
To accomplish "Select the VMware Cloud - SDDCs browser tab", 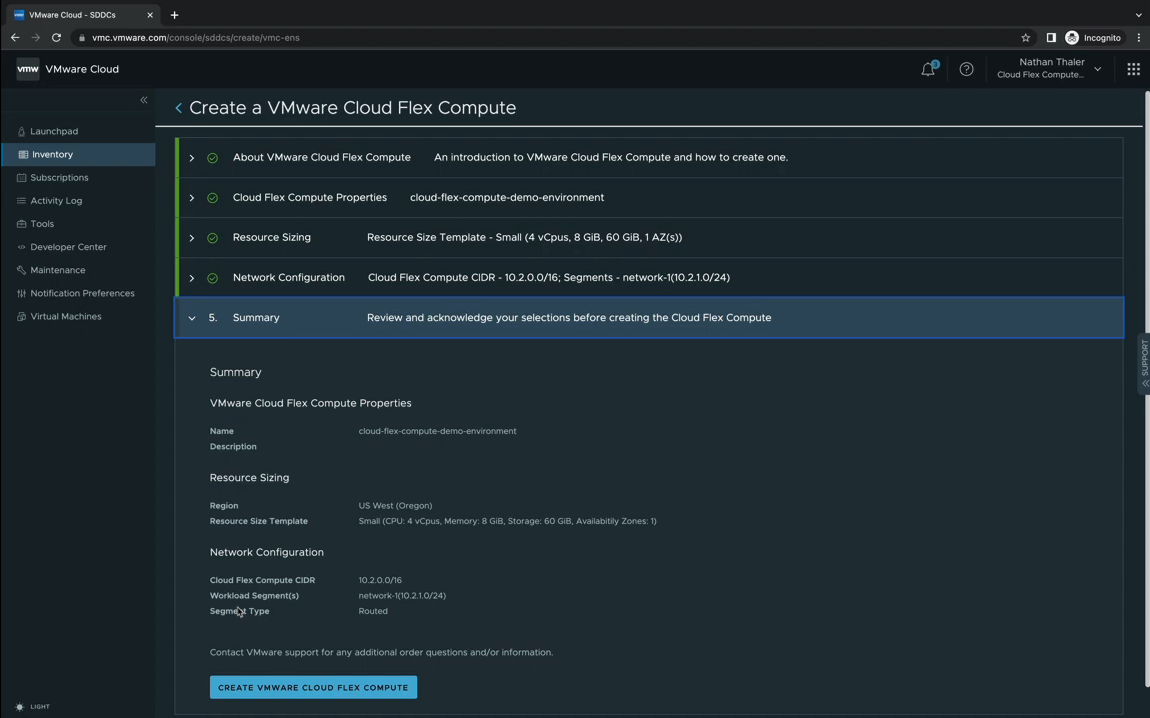I will click(x=81, y=15).
